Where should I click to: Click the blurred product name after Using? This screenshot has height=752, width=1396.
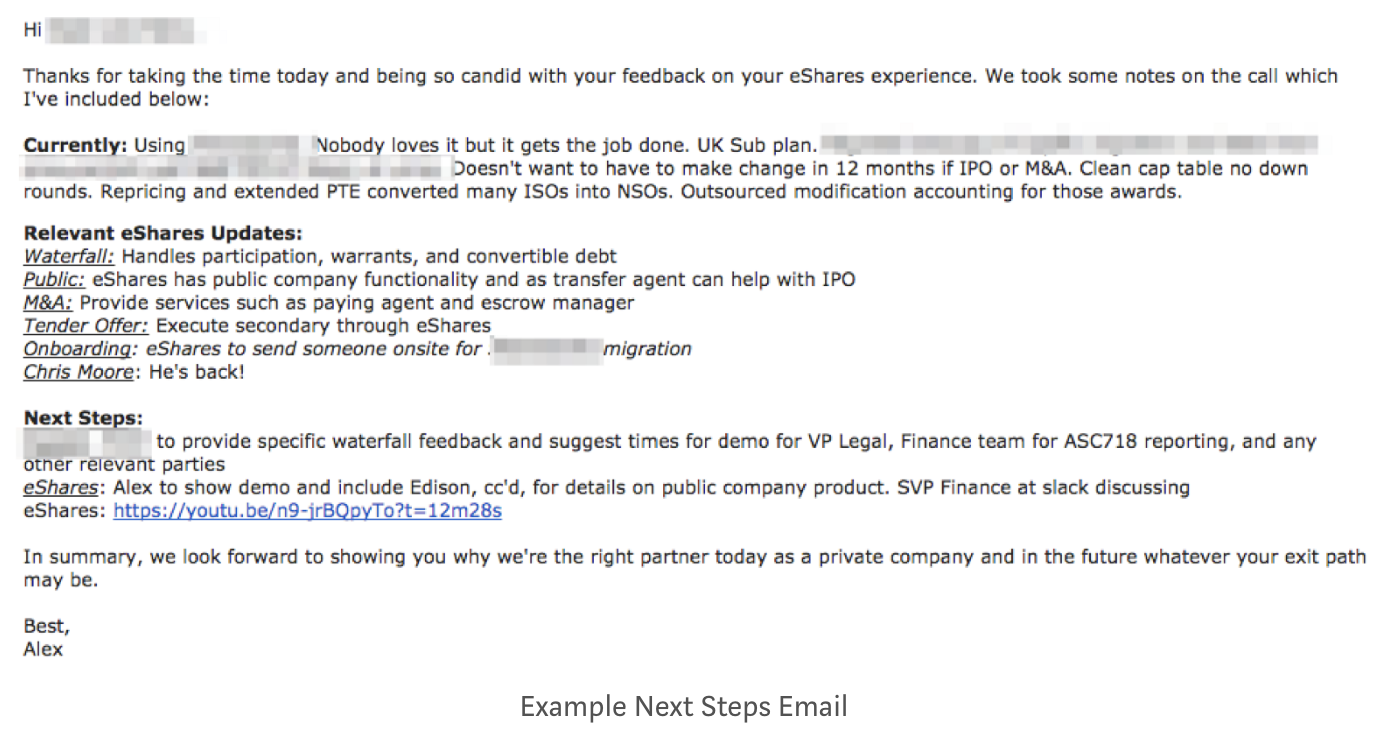[251, 146]
